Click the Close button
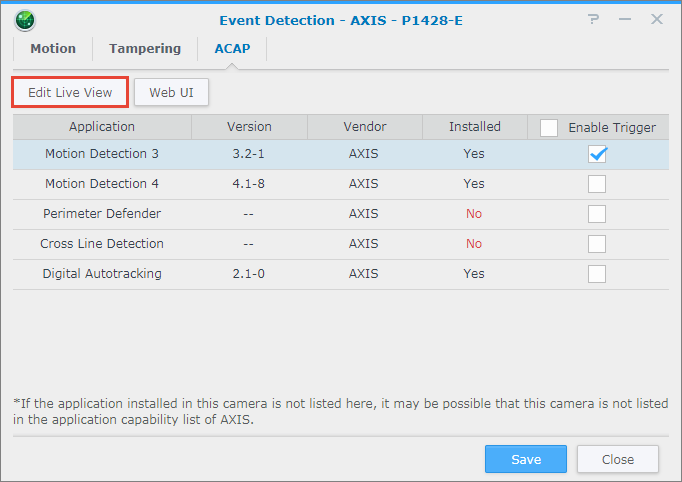This screenshot has width=682, height=482. pos(618,459)
